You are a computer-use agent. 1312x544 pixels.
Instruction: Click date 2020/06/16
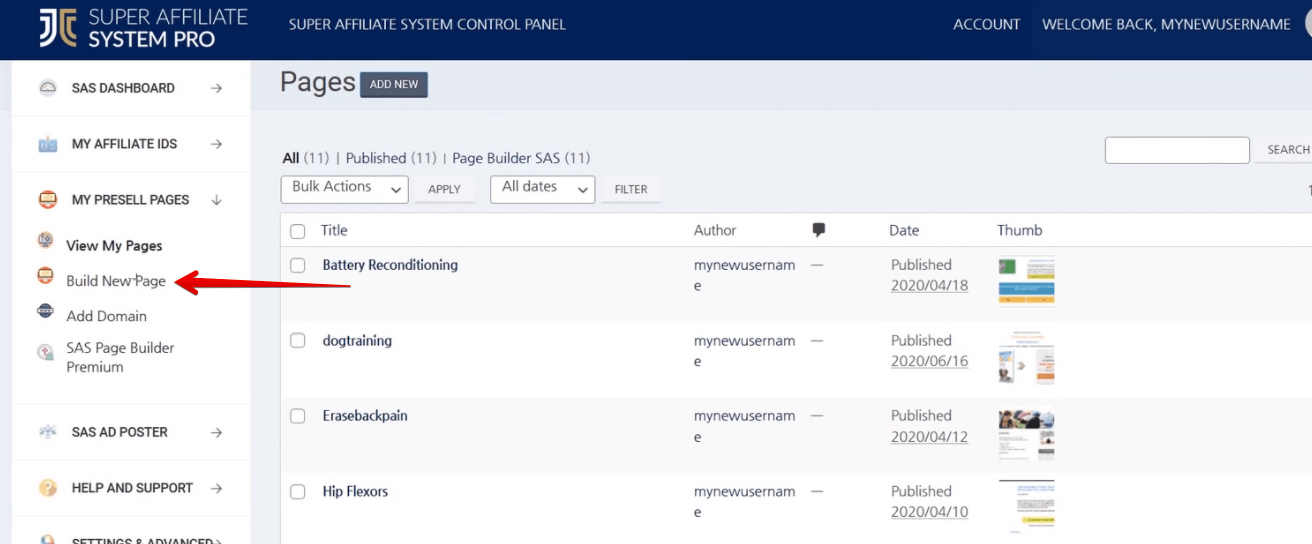(930, 361)
